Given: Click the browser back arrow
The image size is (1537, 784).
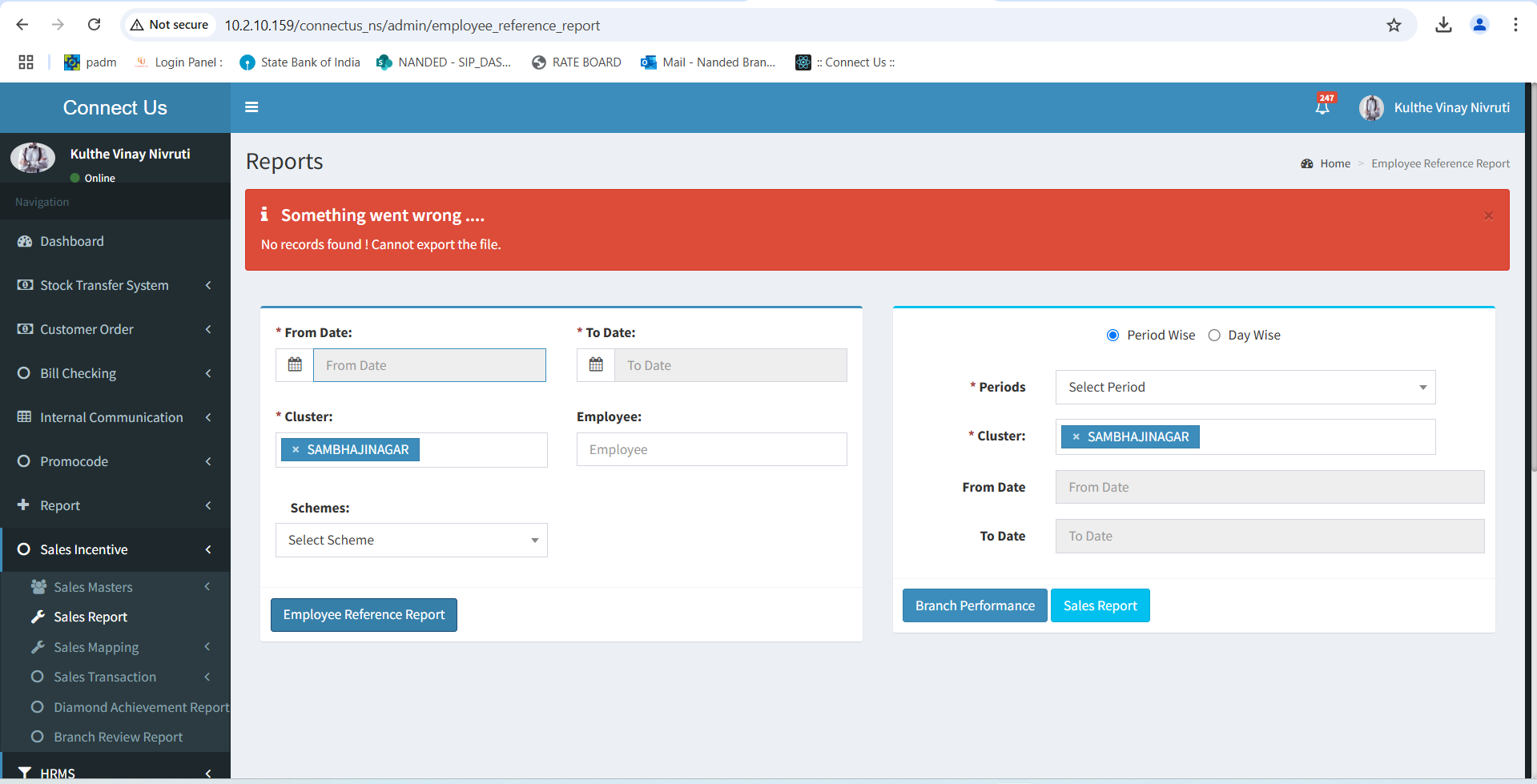Looking at the screenshot, I should (x=22, y=25).
